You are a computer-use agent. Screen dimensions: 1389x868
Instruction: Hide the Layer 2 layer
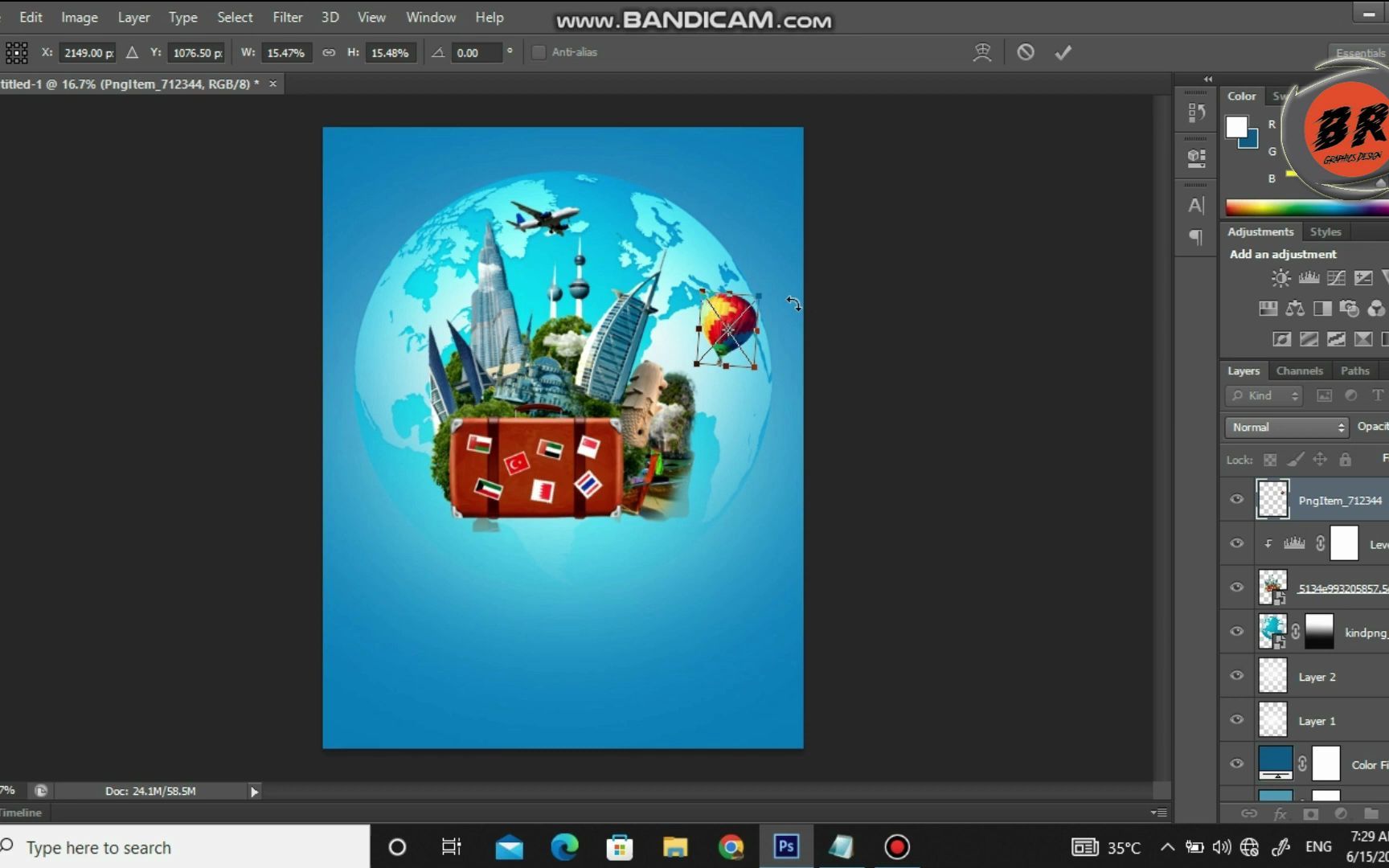pyautogui.click(x=1237, y=676)
